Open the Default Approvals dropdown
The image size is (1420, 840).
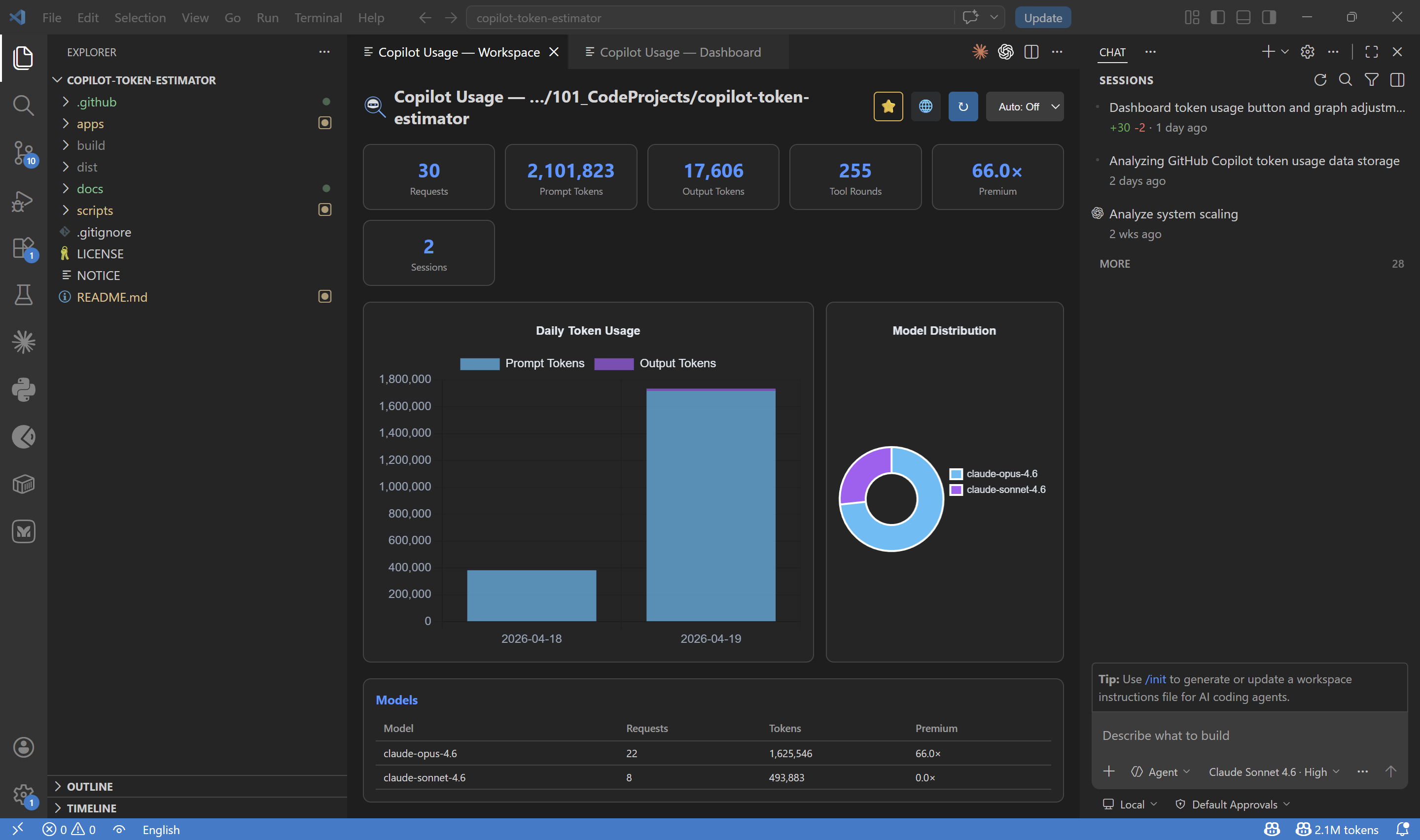[x=1233, y=805]
